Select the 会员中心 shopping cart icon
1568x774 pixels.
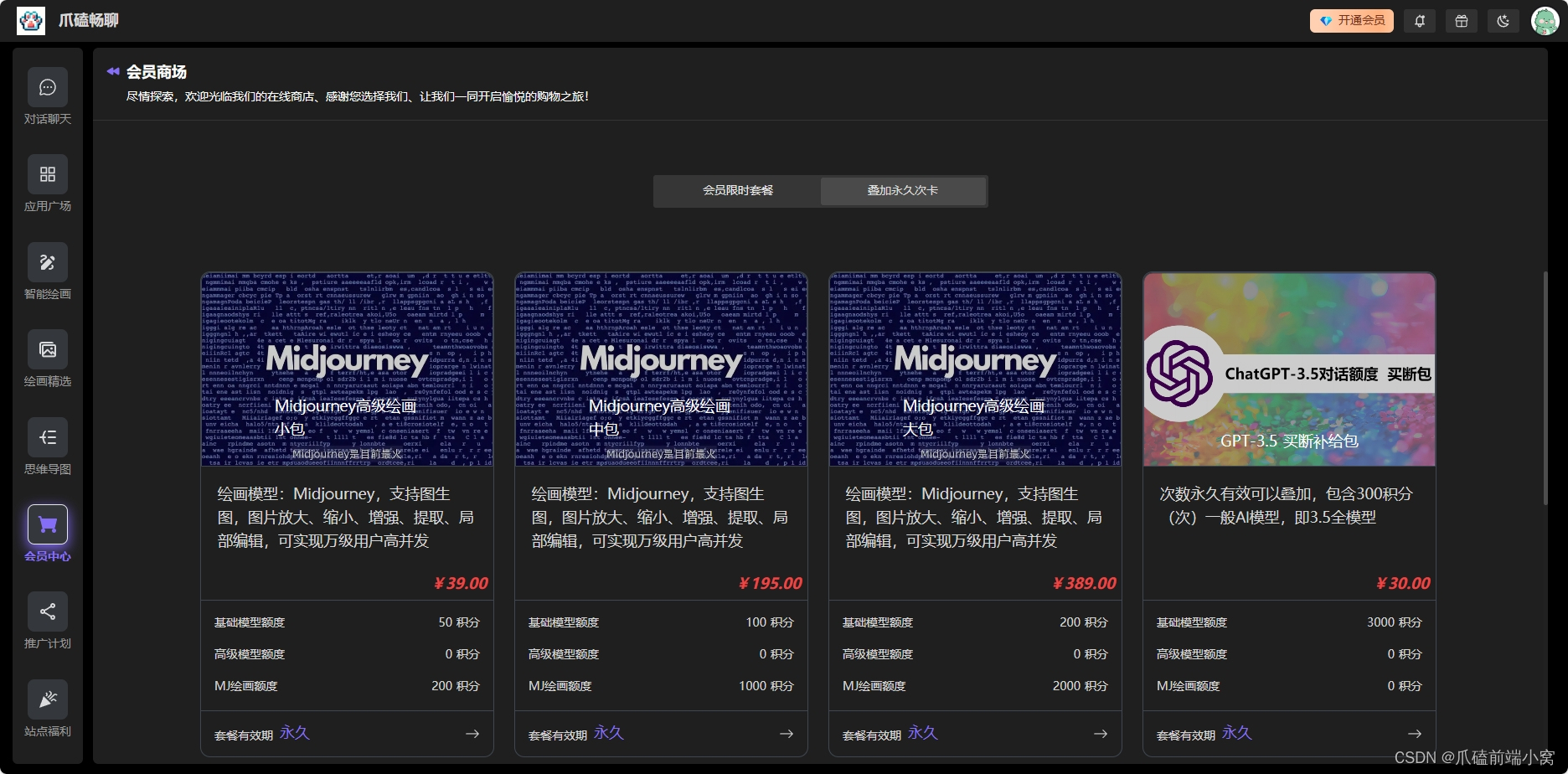click(48, 524)
